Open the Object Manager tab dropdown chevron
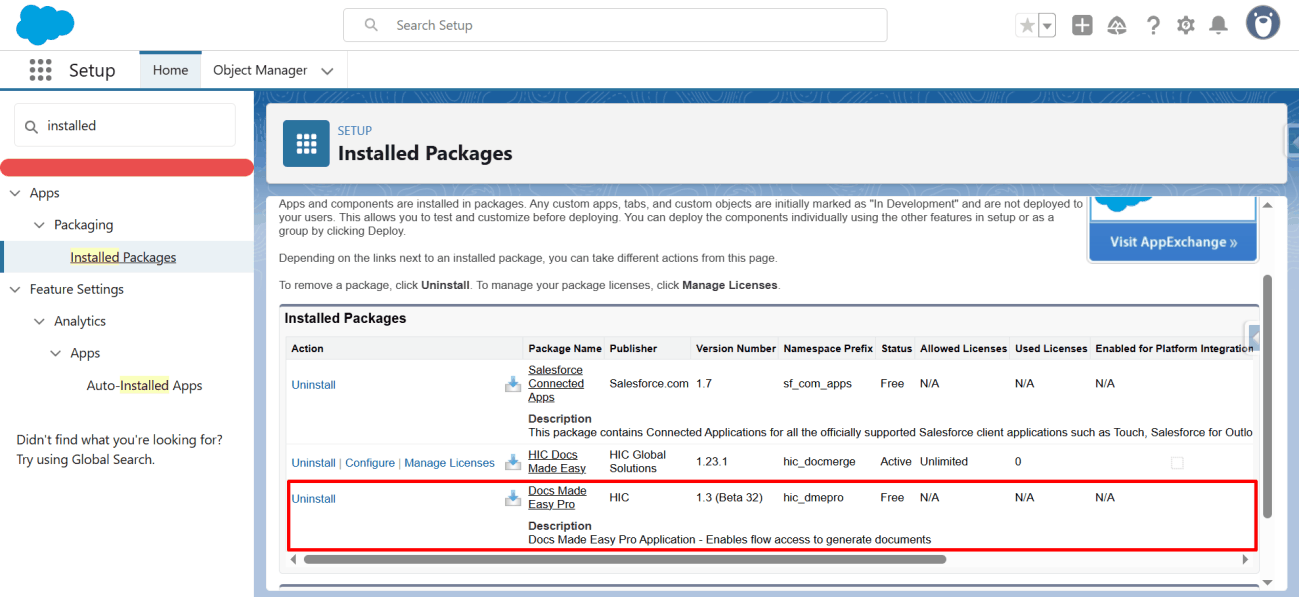1299x597 pixels. point(327,71)
